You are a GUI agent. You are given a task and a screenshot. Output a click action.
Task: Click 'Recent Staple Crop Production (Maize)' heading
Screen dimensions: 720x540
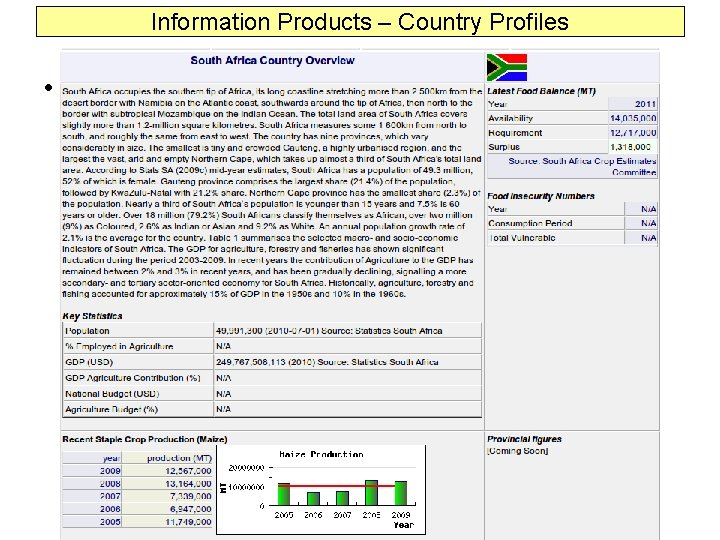[145, 439]
